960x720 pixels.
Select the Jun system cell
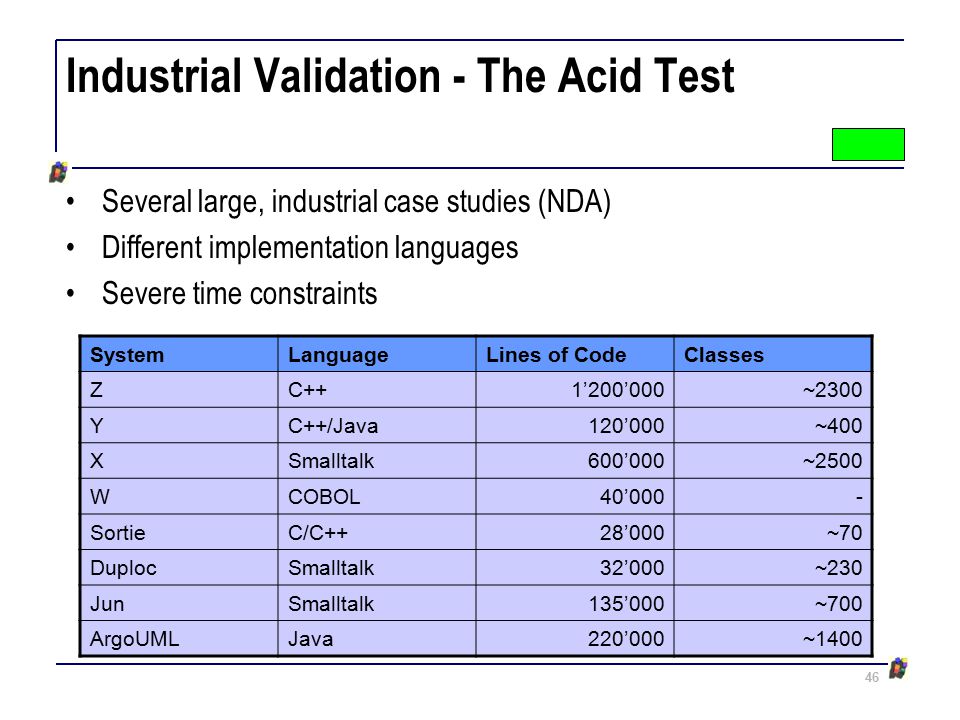tap(179, 604)
